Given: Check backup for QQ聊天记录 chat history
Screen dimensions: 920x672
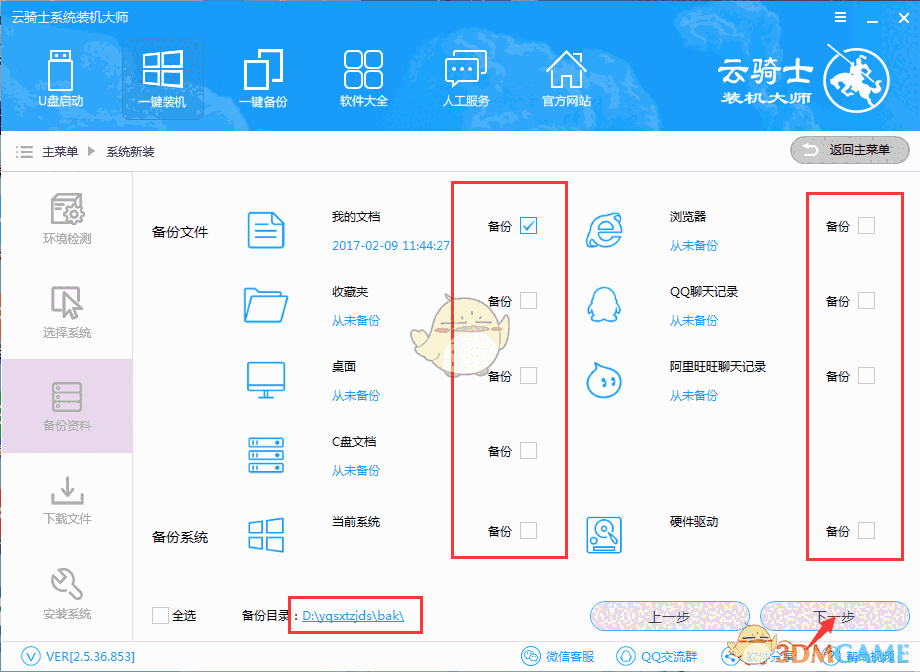Looking at the screenshot, I should [865, 300].
